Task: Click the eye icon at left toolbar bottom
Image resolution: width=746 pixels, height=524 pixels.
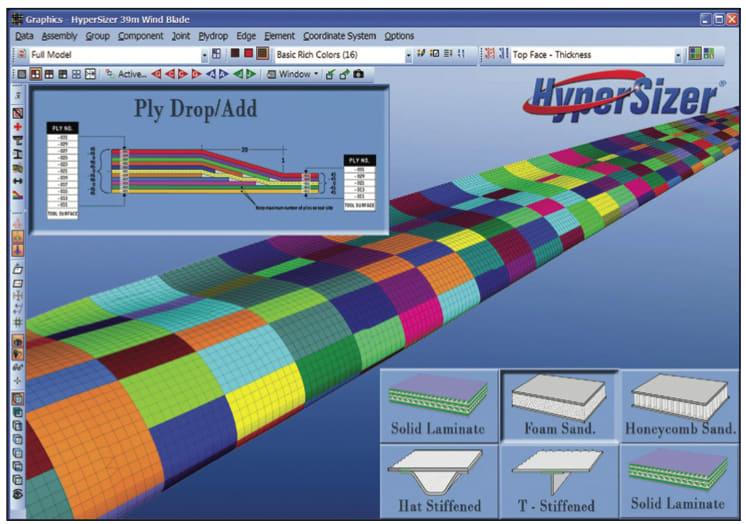Action: [x=18, y=494]
